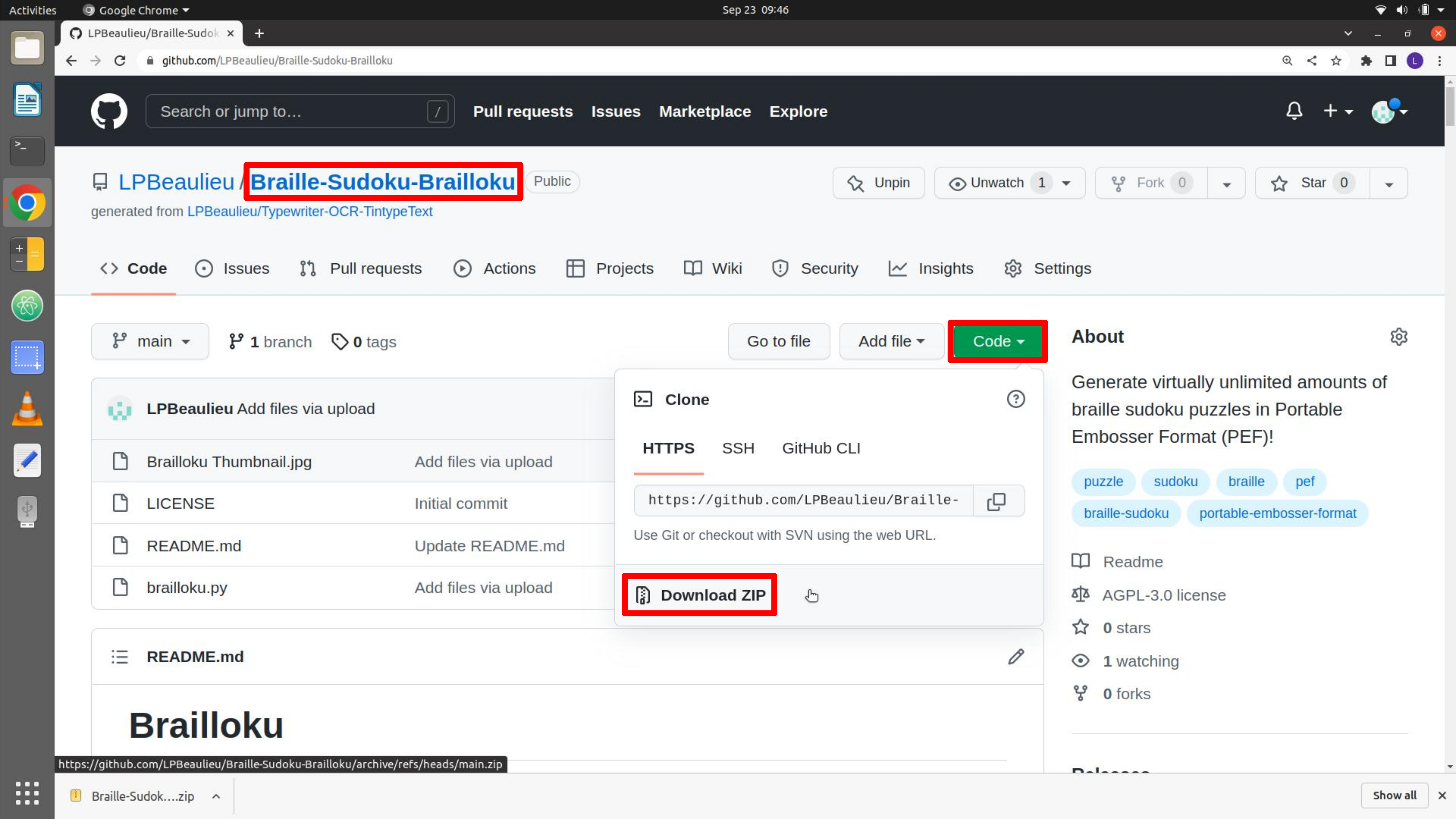Open Chrome side panel icon
The image size is (1456, 819).
(x=1390, y=60)
